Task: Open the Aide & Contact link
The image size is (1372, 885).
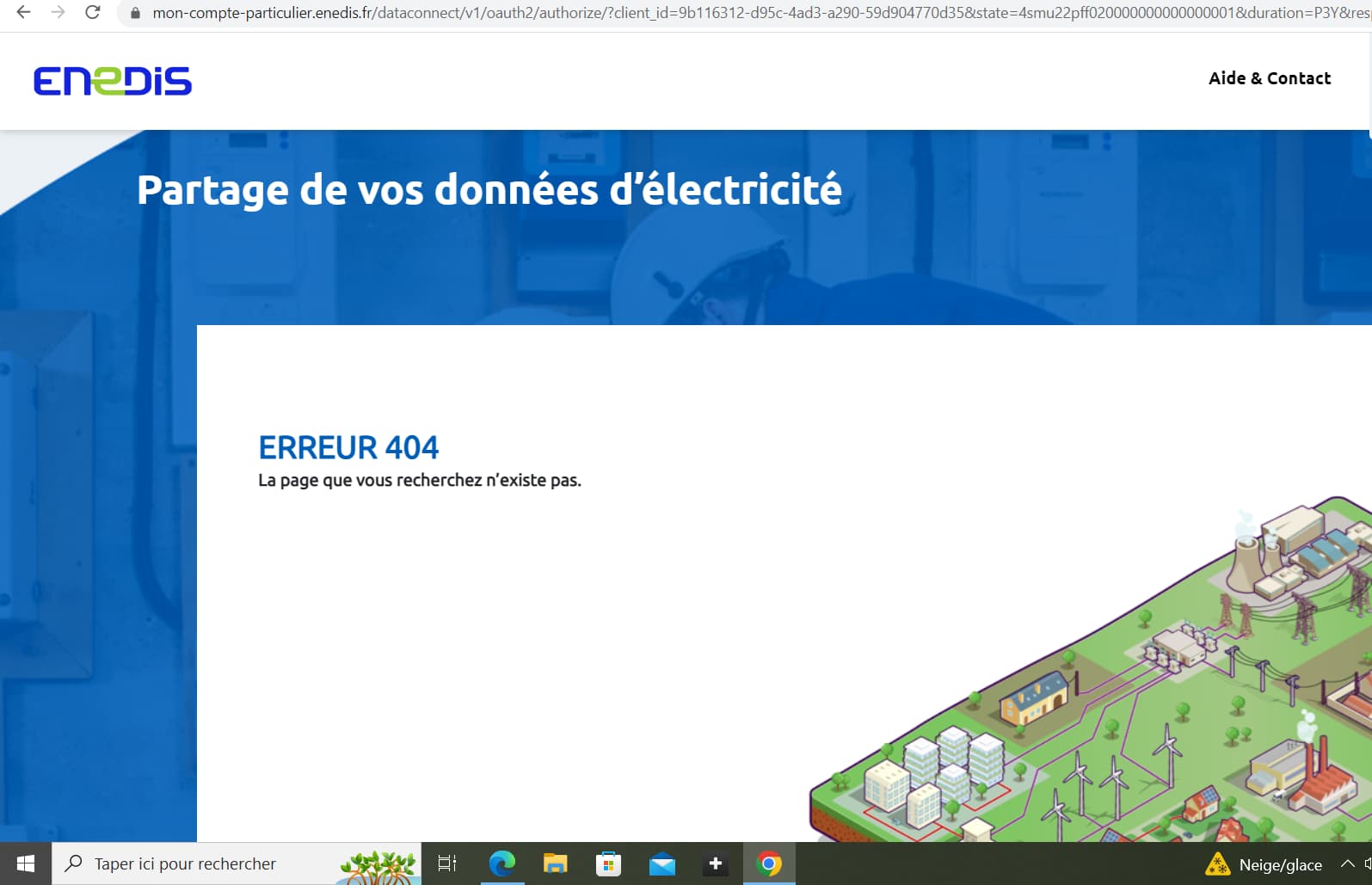Action: [1270, 78]
